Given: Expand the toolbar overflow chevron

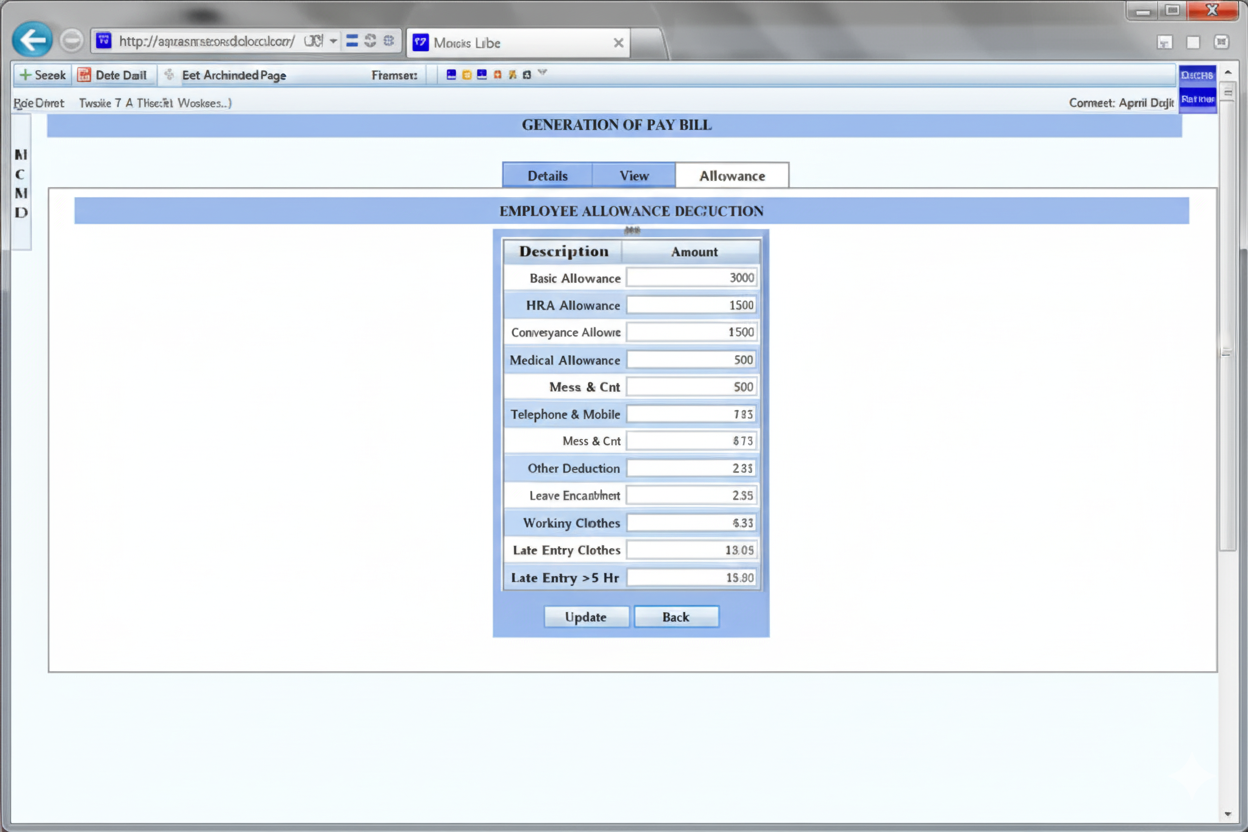Looking at the screenshot, I should [x=542, y=73].
